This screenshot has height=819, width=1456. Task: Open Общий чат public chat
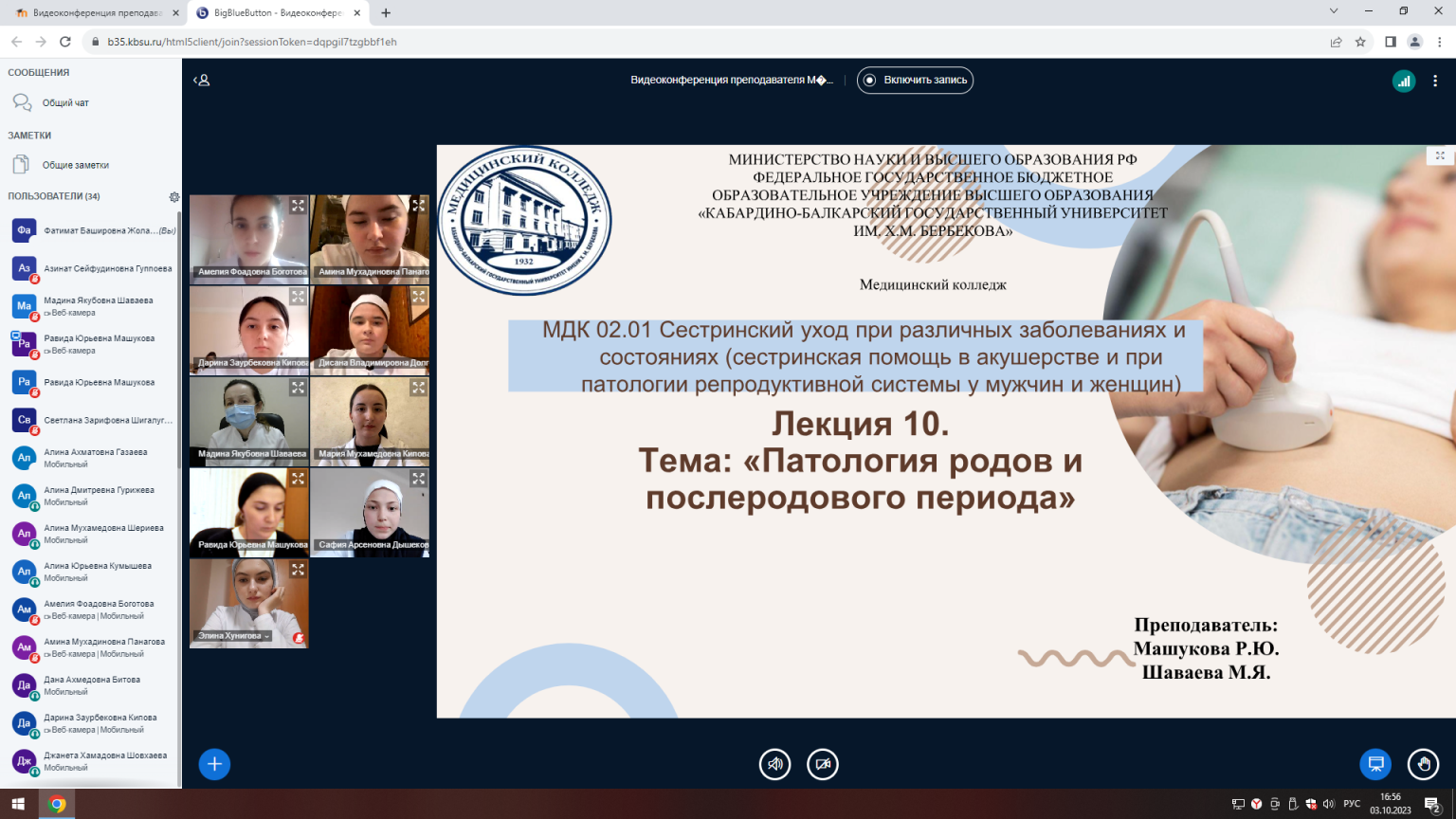click(90, 102)
